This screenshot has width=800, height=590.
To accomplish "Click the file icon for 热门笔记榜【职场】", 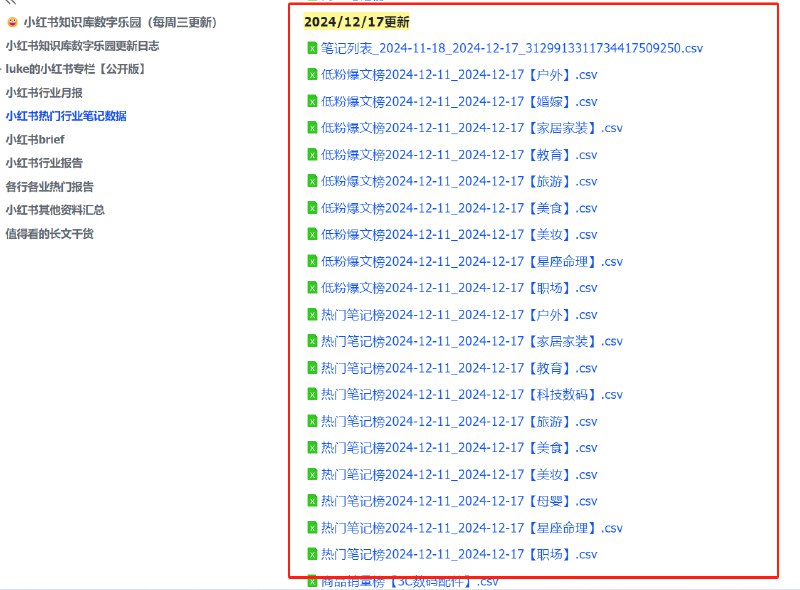I will pos(312,554).
